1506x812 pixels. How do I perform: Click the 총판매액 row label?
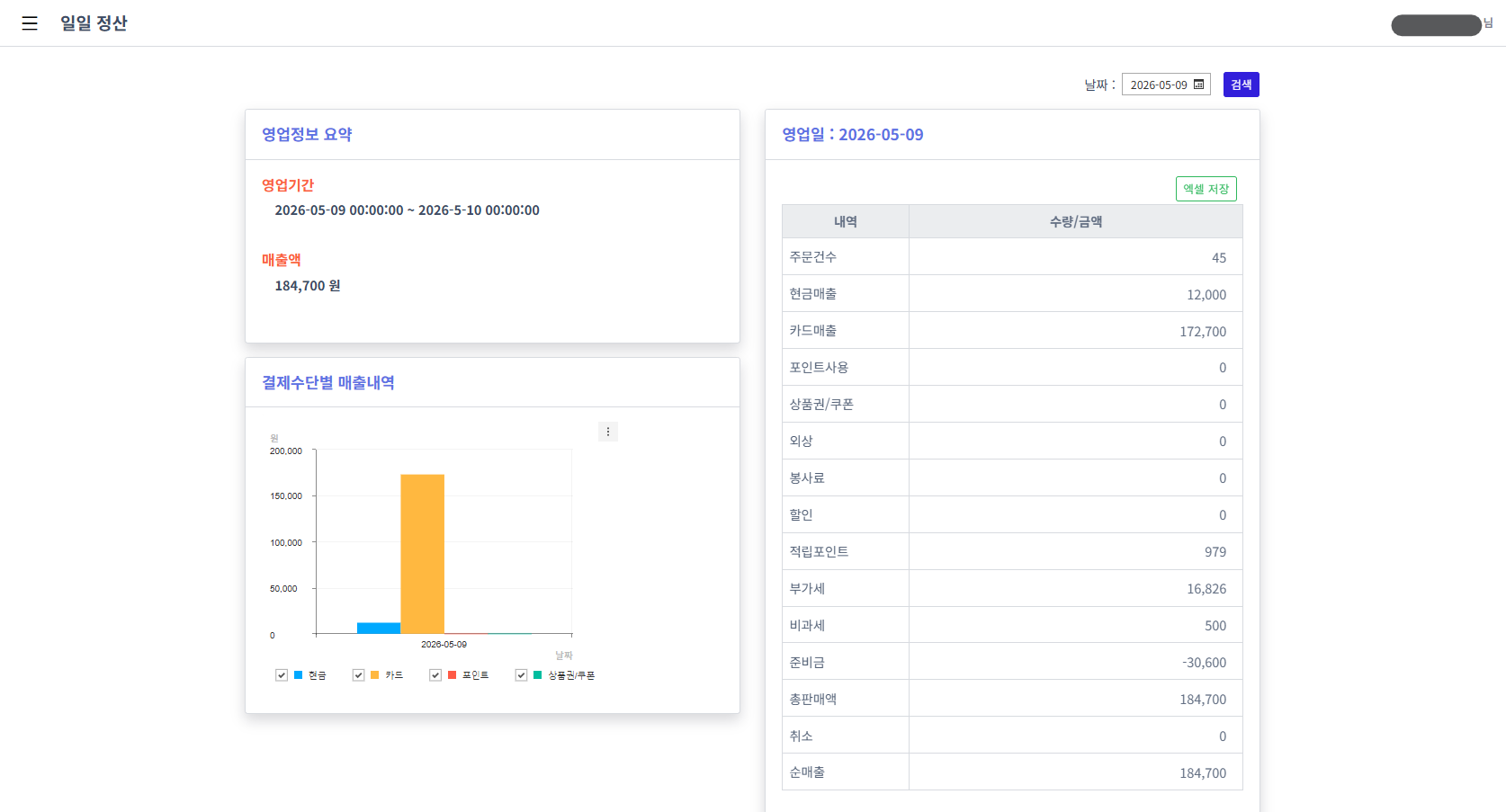point(813,700)
